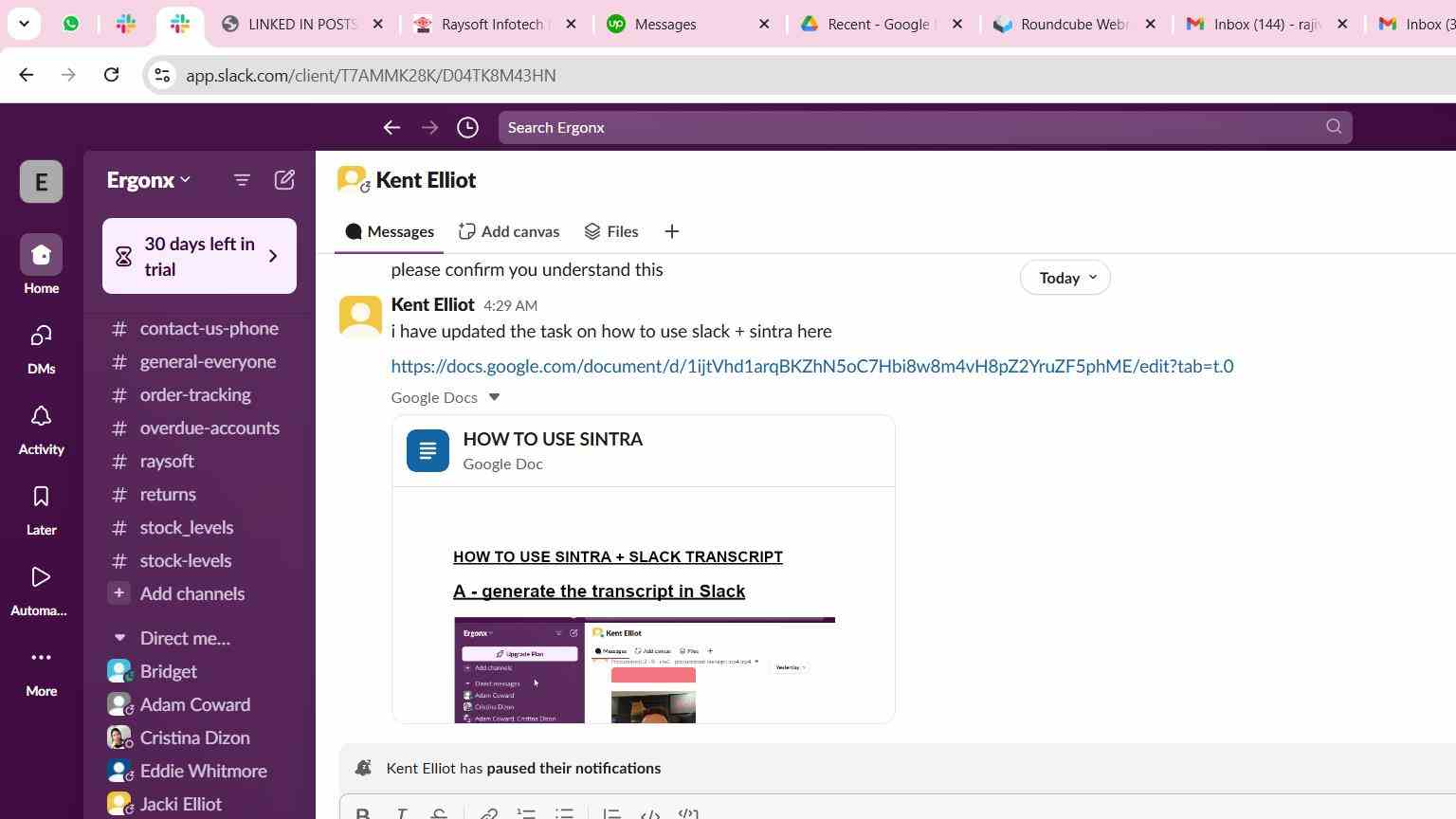The image size is (1456, 819).
Task: Collapse the Direct messages section
Action: click(119, 638)
